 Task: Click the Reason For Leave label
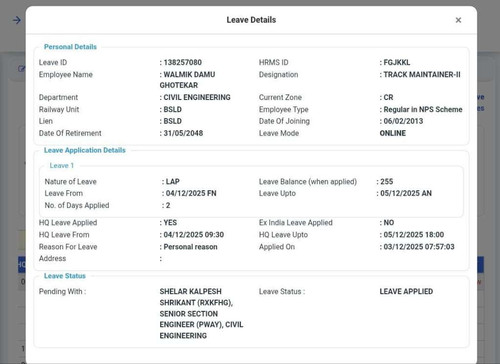[x=68, y=247]
